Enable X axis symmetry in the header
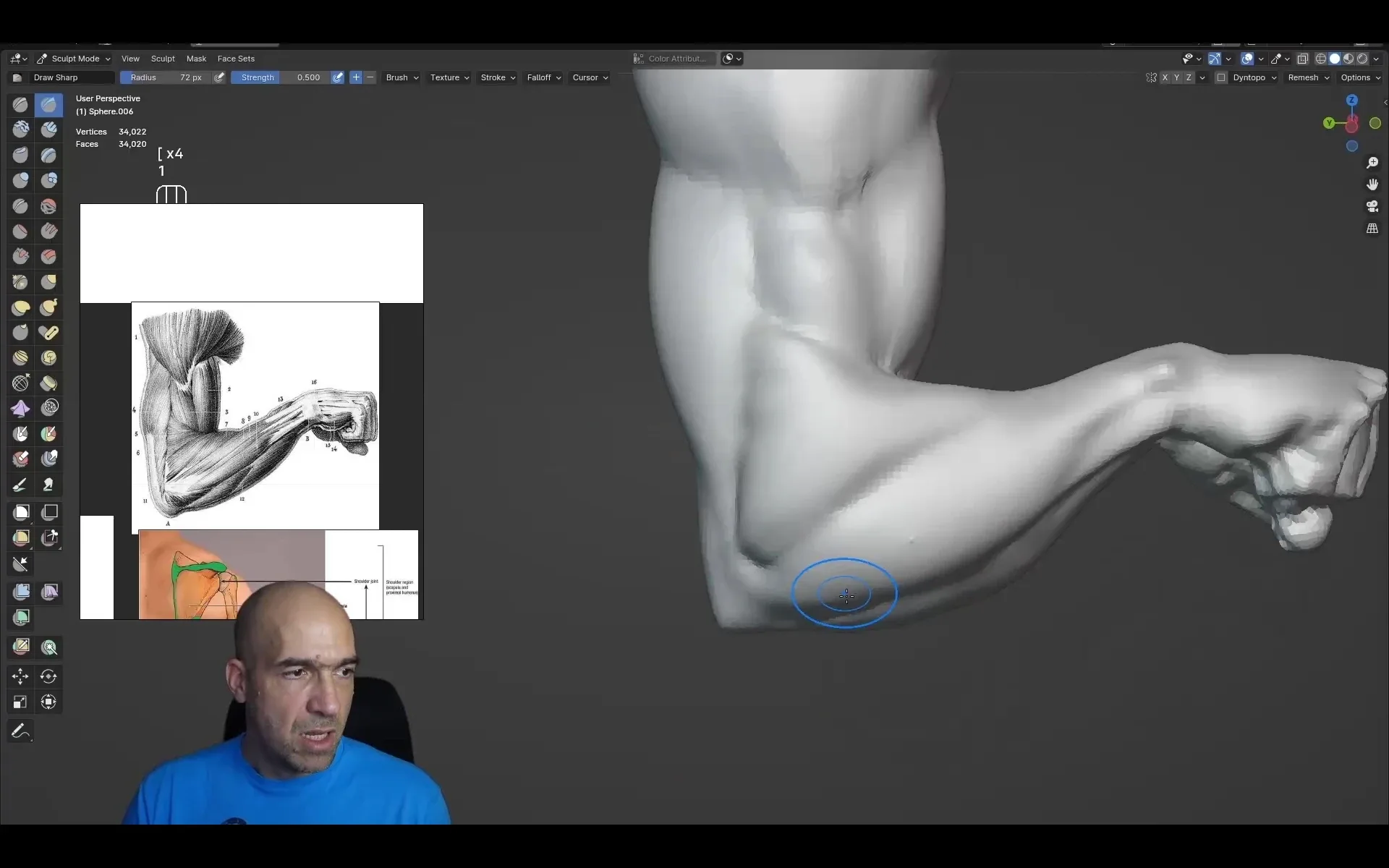The width and height of the screenshot is (1389, 868). (x=1165, y=77)
